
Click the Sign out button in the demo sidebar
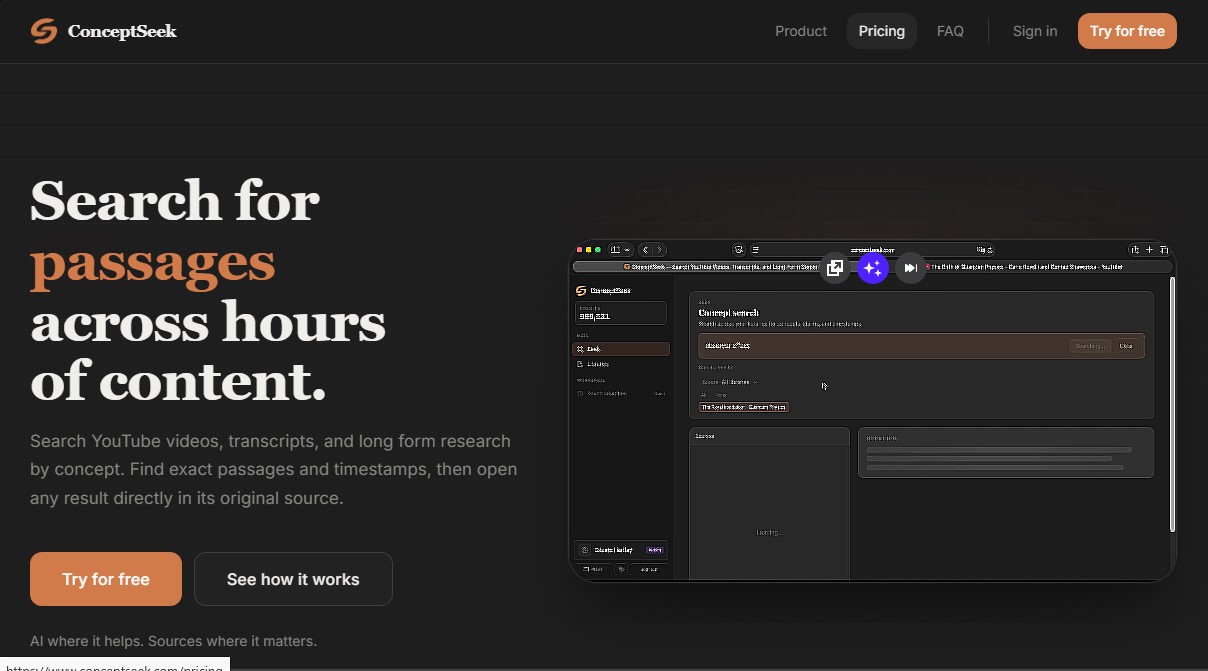649,569
